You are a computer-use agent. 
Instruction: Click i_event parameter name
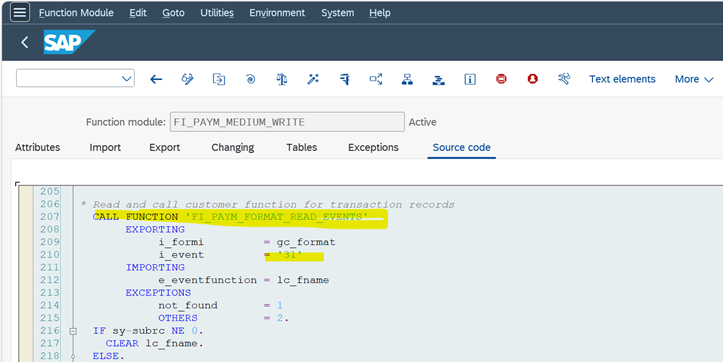pyautogui.click(x=181, y=255)
